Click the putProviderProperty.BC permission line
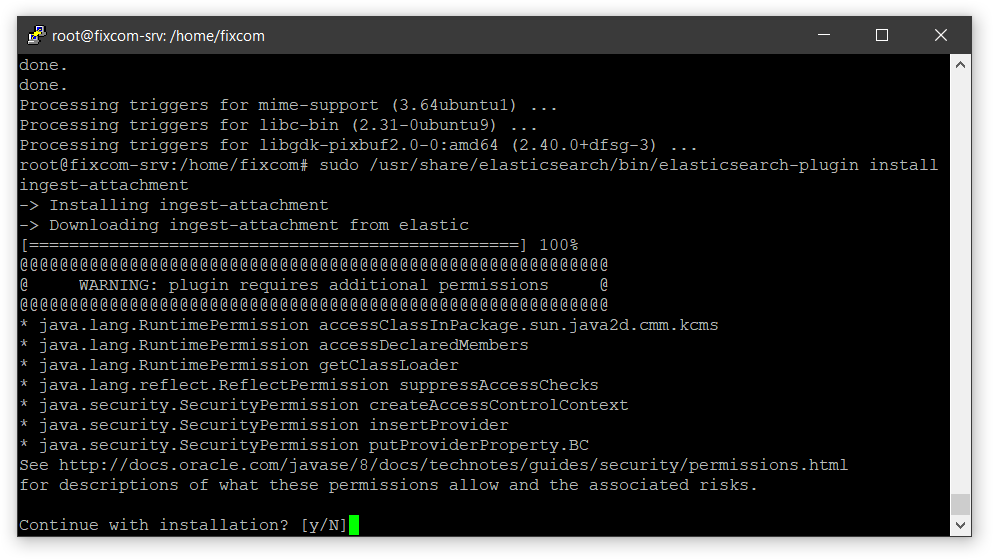Viewport: 993px width, 559px height. pyautogui.click(x=304, y=445)
